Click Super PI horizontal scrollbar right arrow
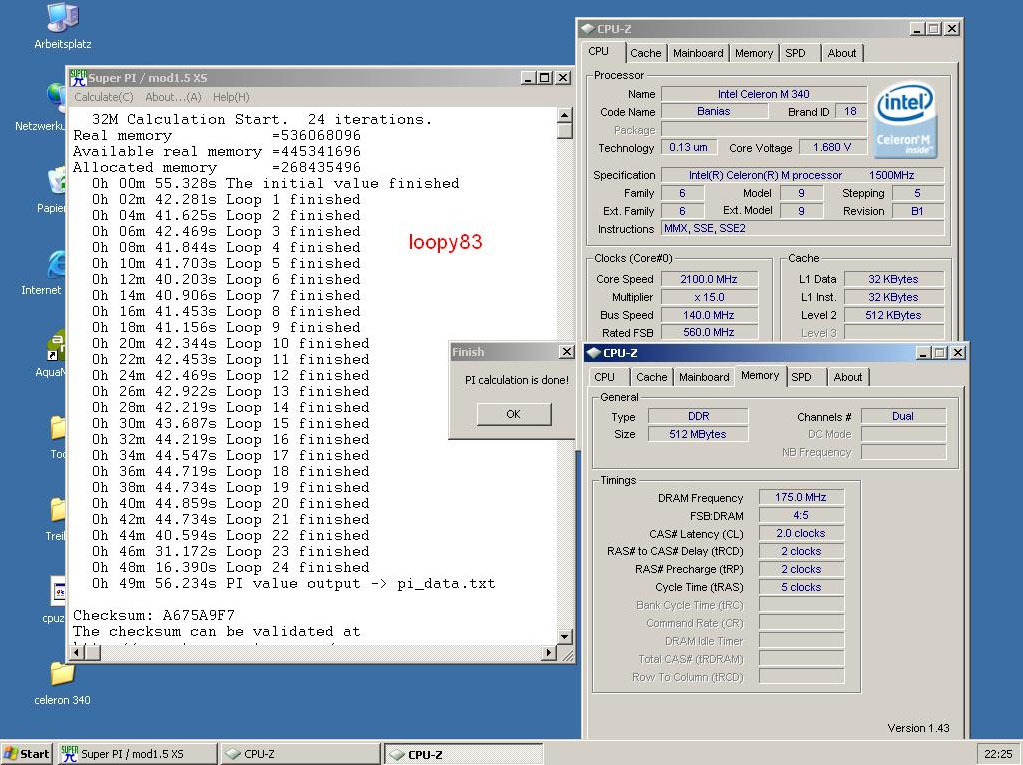This screenshot has height=765, width=1023. [x=549, y=652]
